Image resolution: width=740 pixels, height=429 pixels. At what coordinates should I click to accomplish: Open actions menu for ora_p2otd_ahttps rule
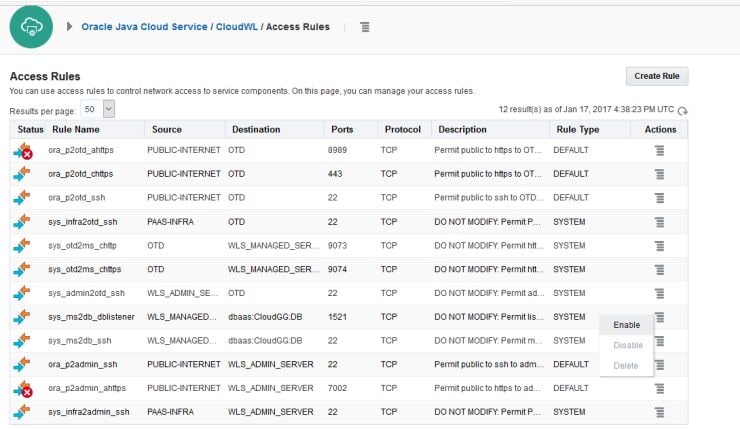tap(659, 149)
